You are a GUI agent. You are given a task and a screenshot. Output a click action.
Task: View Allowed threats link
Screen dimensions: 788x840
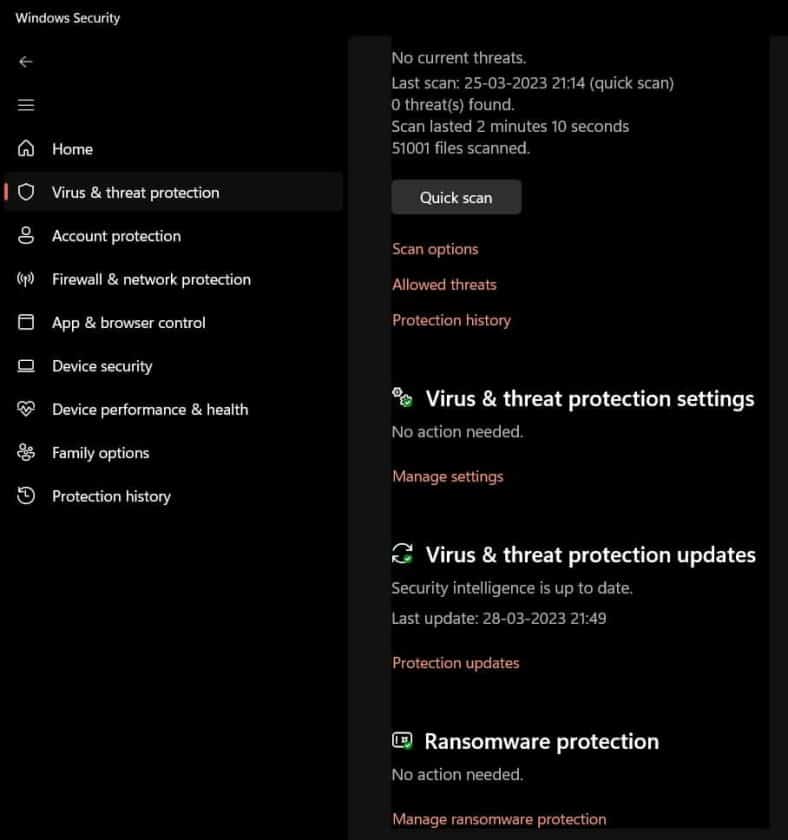444,284
